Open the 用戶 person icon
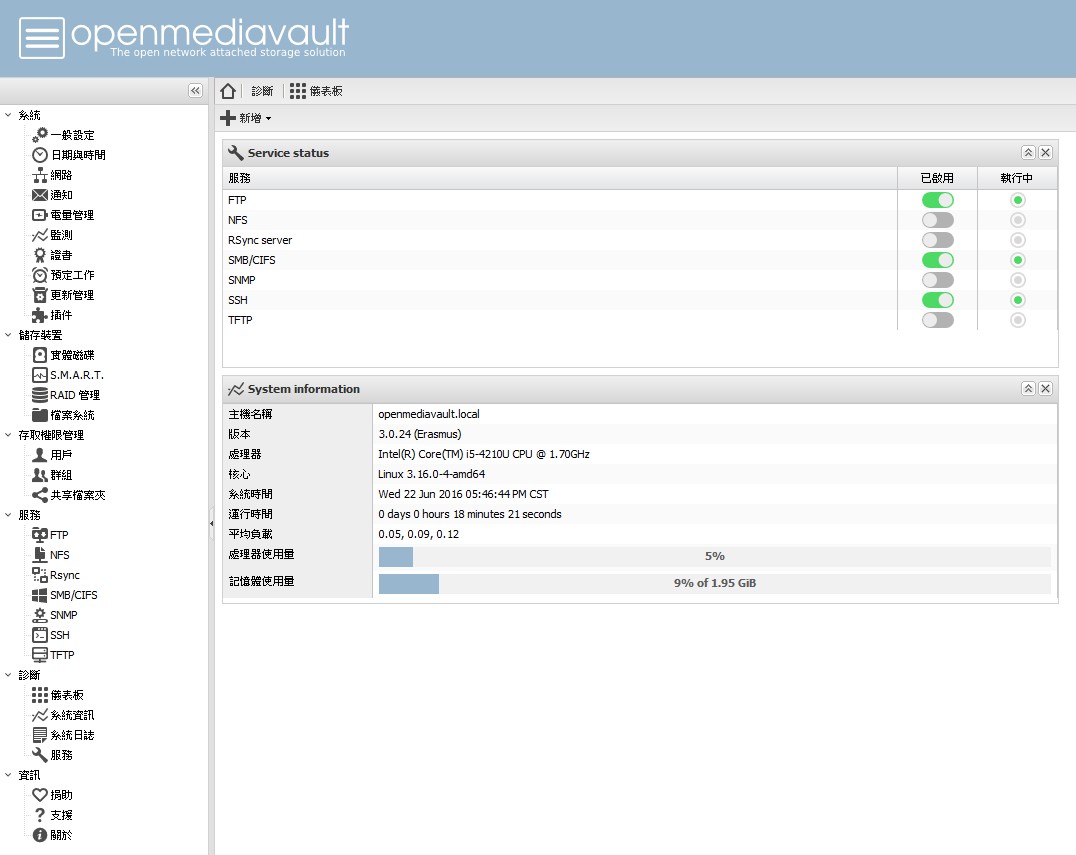This screenshot has height=855, width=1076. pos(40,455)
